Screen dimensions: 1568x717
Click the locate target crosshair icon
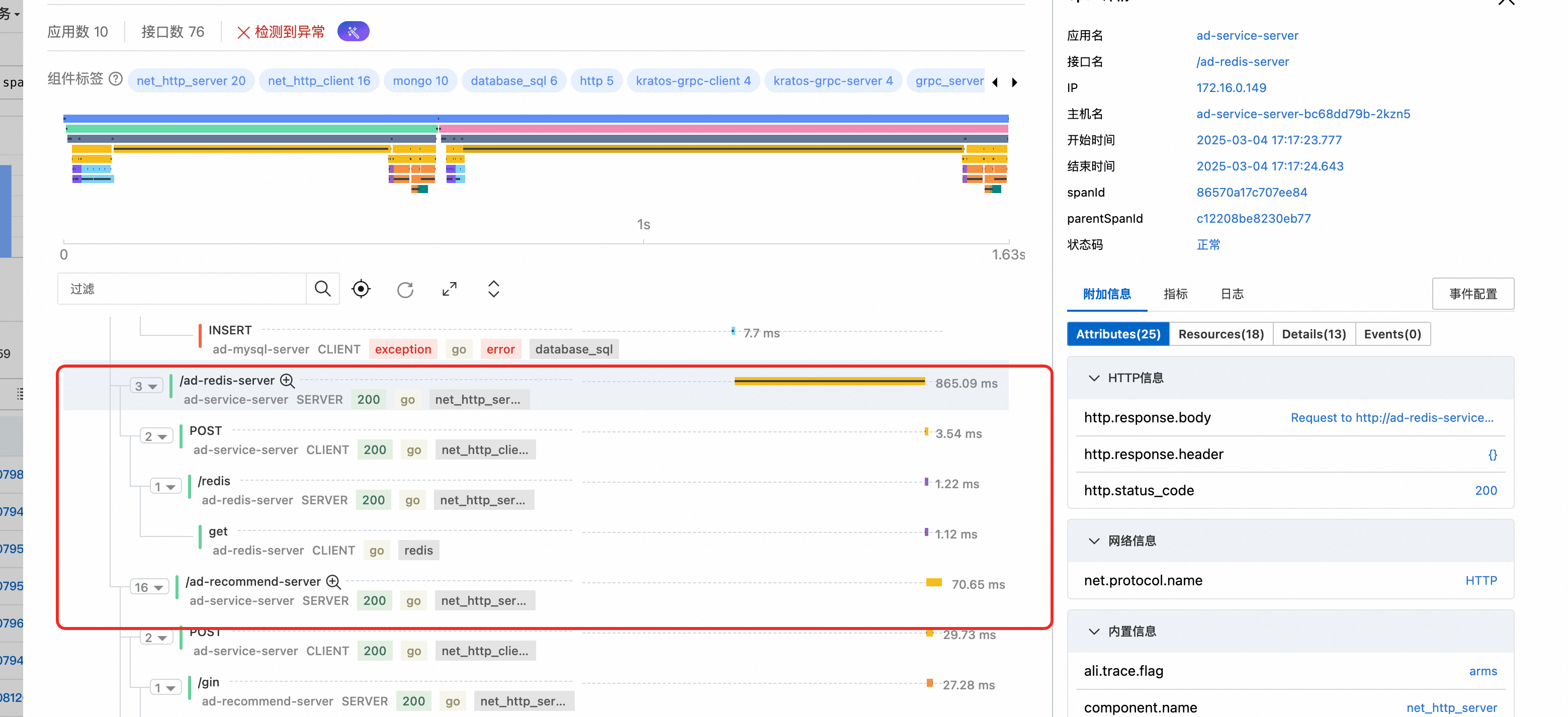(361, 289)
